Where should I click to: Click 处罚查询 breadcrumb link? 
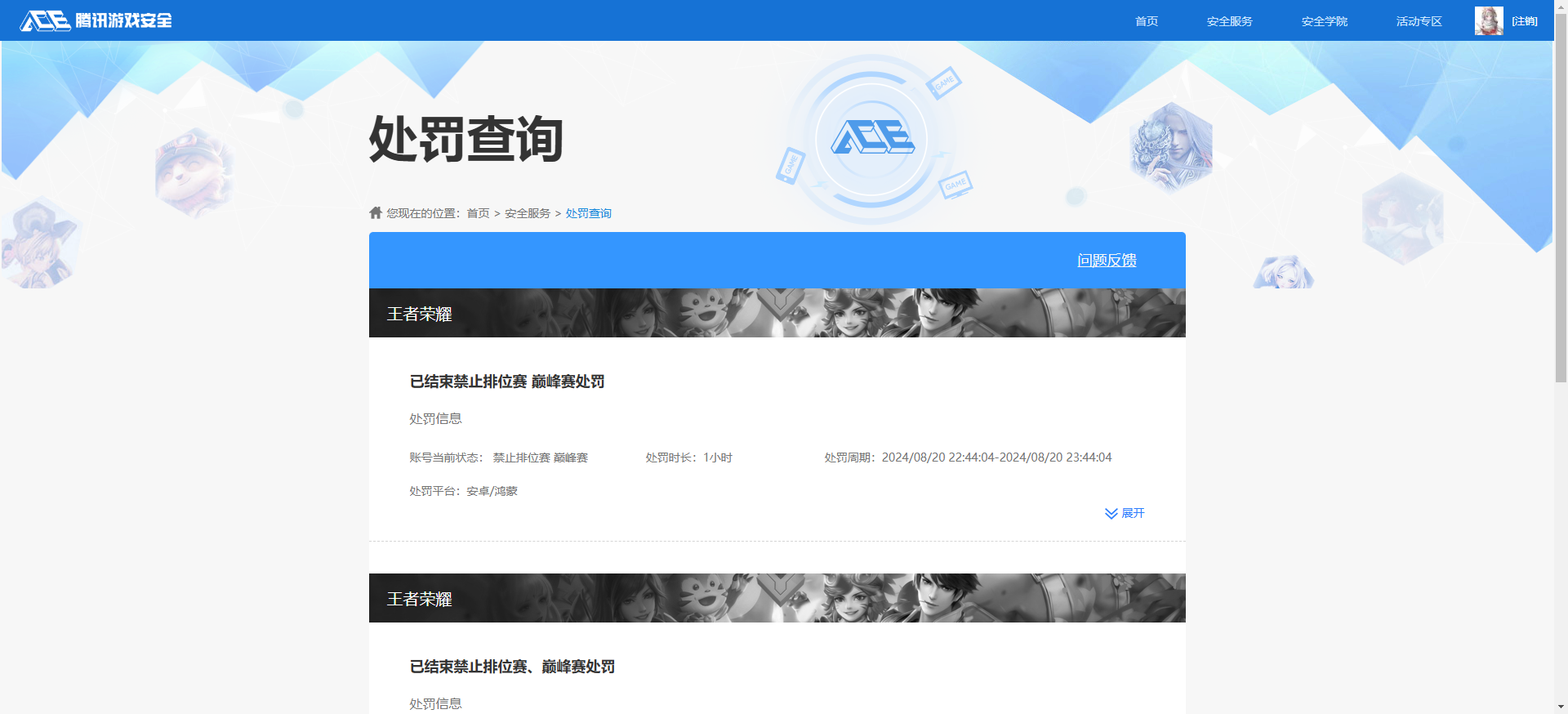[589, 213]
